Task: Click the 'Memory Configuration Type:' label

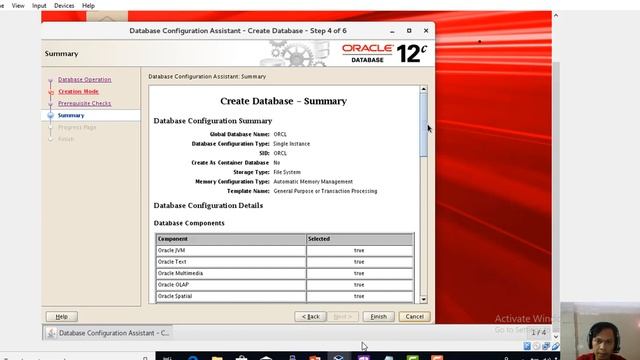Action: 232,182
